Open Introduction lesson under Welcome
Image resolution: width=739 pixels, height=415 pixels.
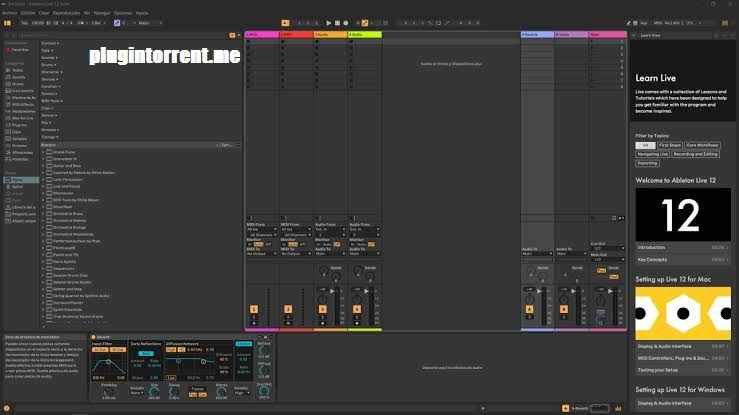683,247
